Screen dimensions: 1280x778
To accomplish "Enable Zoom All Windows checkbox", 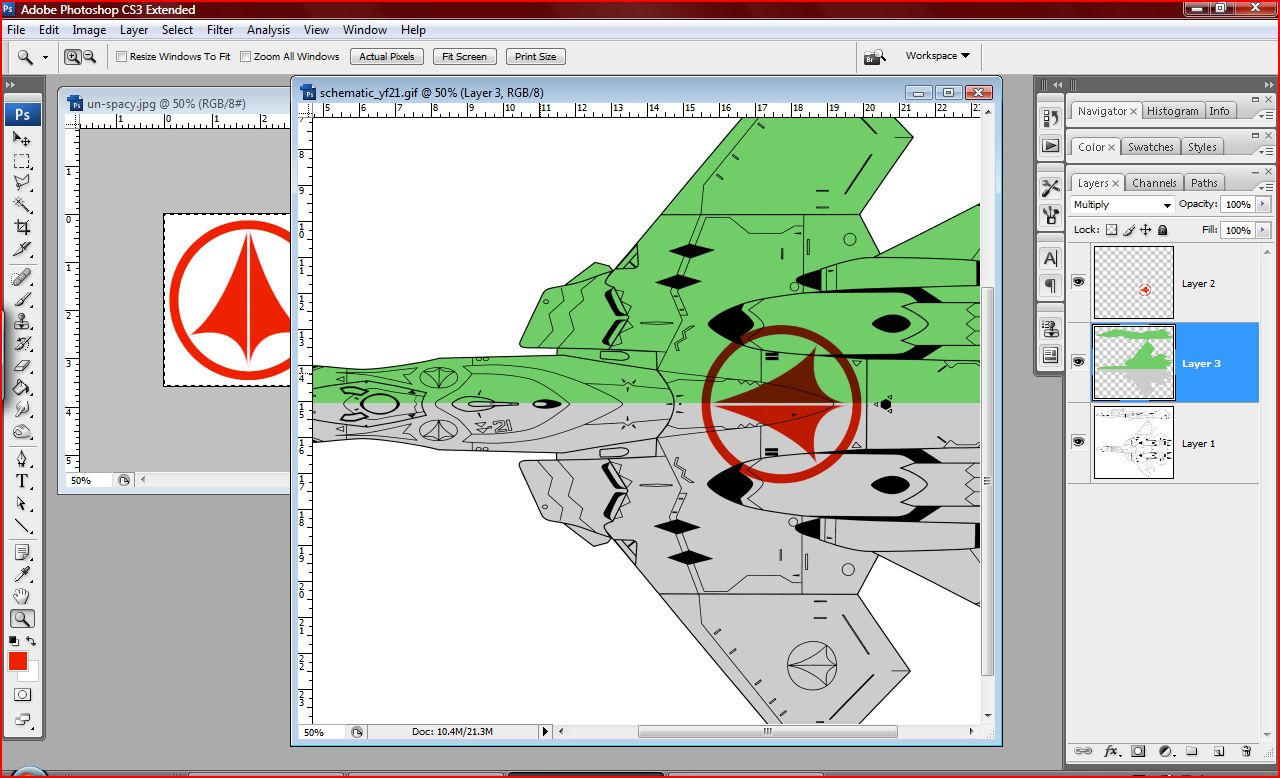I will click(x=246, y=57).
